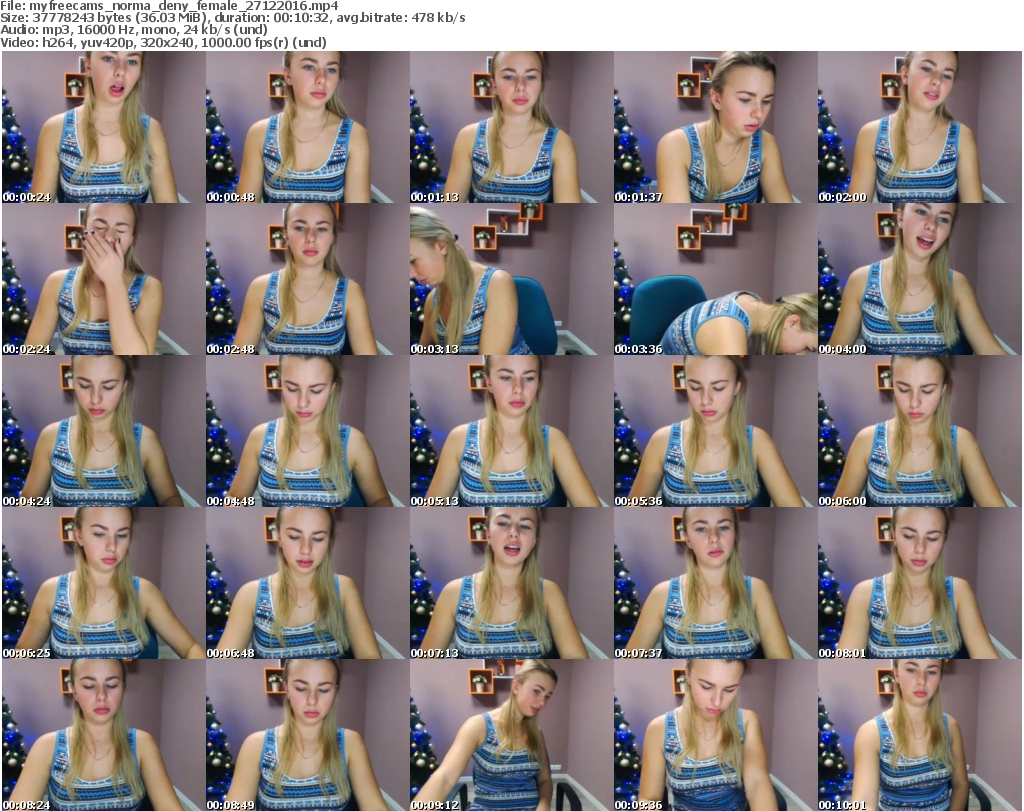
Task: Open the thumbnail marked 00:01:13
Action: pyautogui.click(x=510, y=127)
